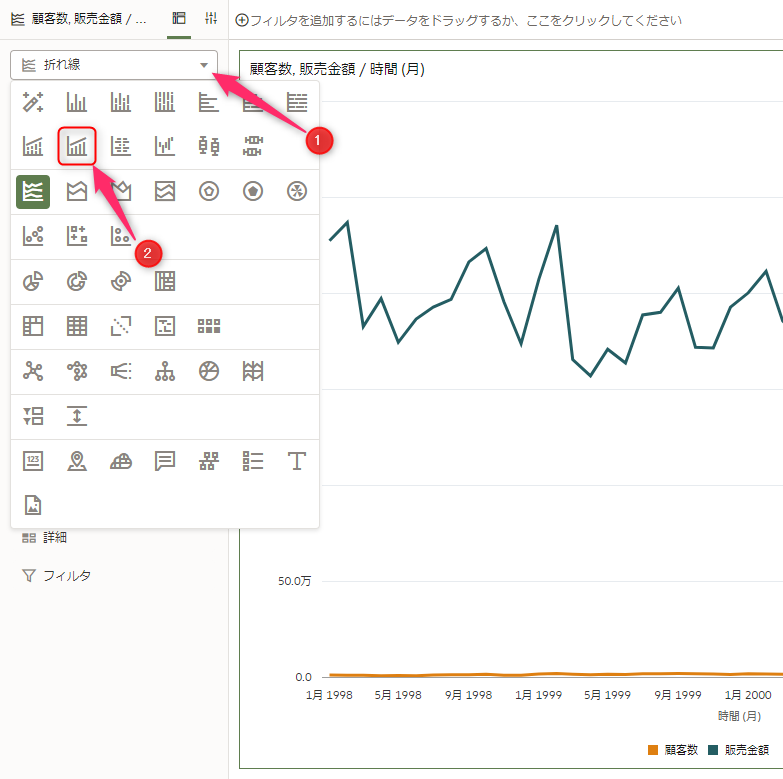Viewport: 783px width, 779px height.
Task: Pick the vertical box plot chart
Action: [209, 146]
